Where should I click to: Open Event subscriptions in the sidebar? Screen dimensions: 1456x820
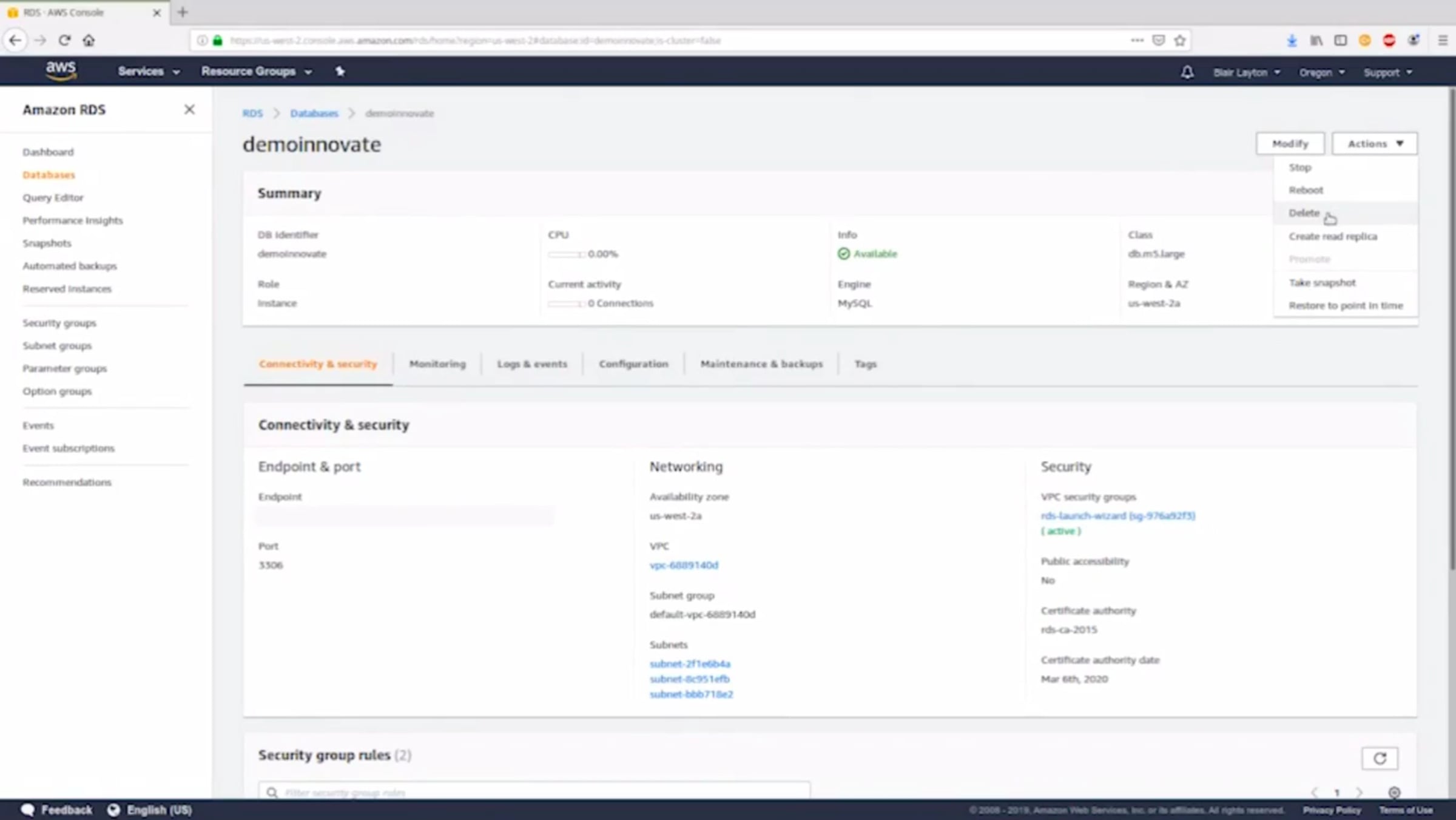click(69, 449)
